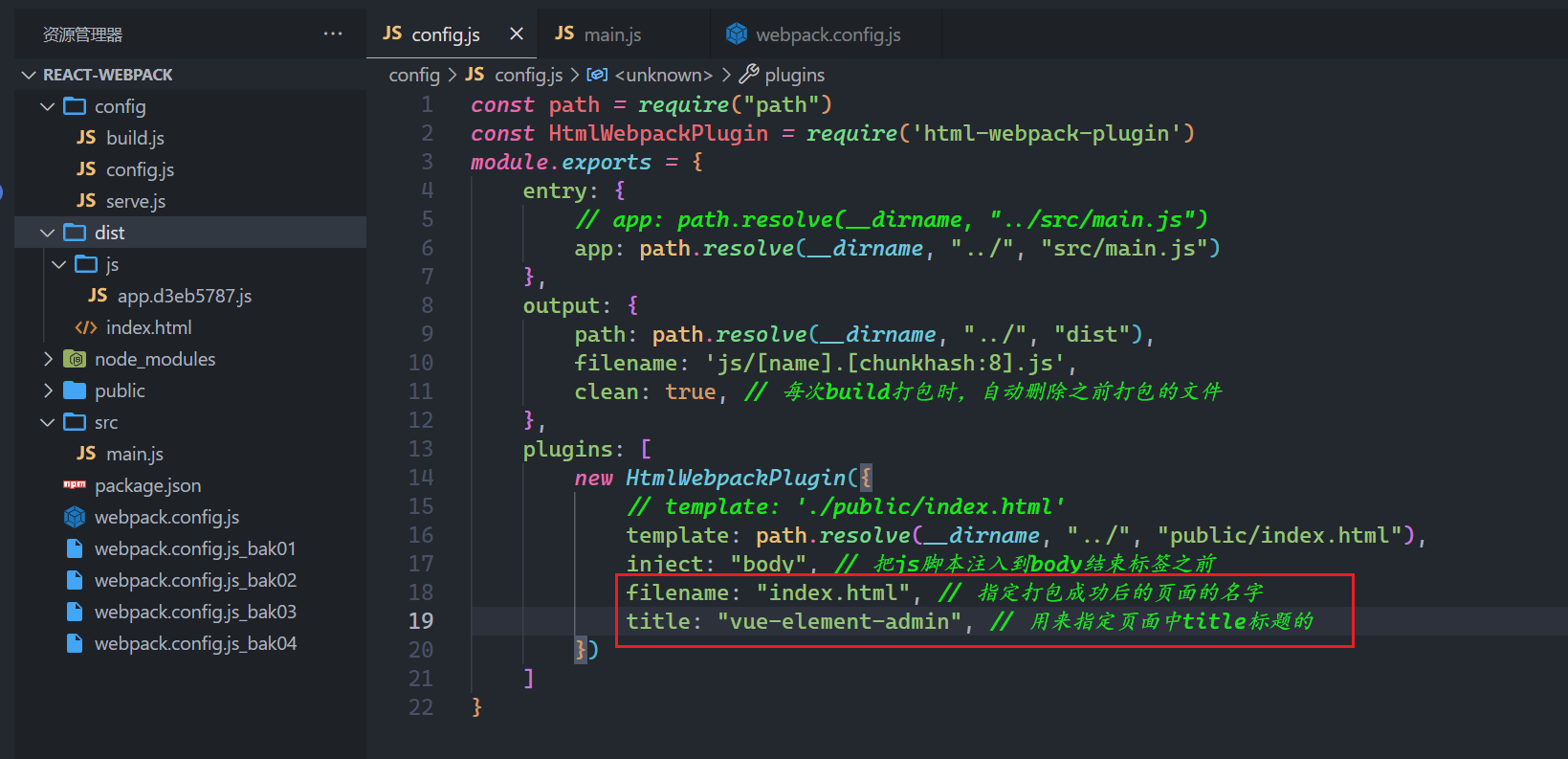The width and height of the screenshot is (1568, 759).
Task: Open webpack.config.js_bak02 file
Action: (195, 580)
